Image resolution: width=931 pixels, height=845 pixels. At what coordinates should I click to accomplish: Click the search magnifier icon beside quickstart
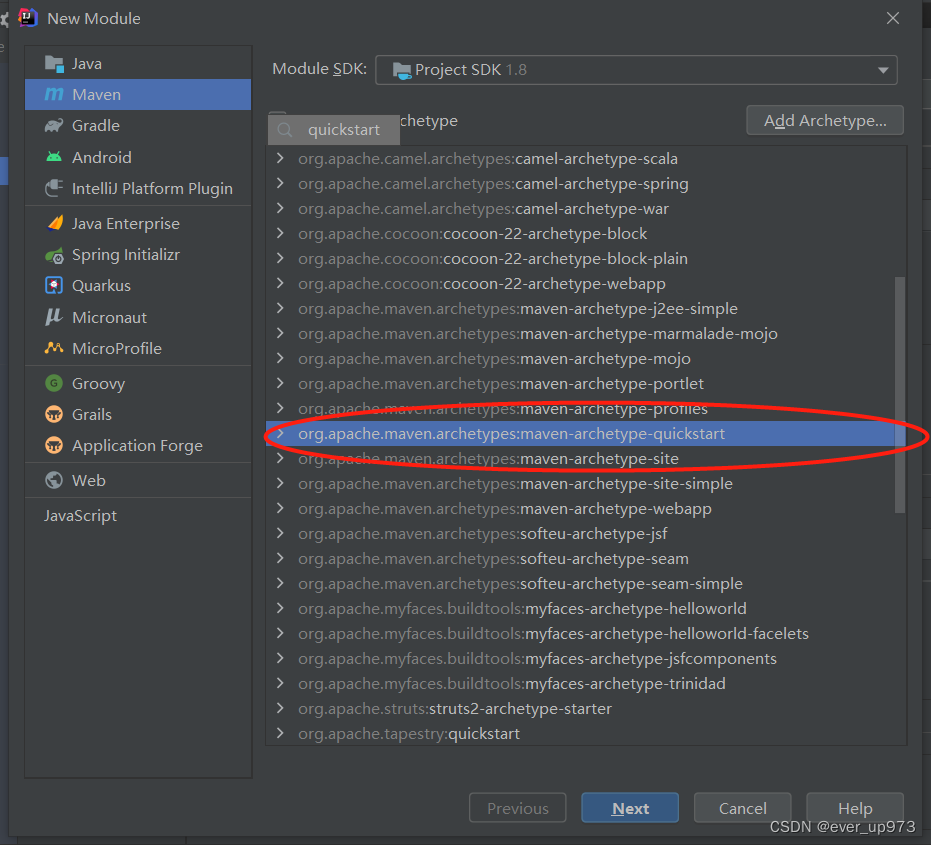tap(285, 130)
